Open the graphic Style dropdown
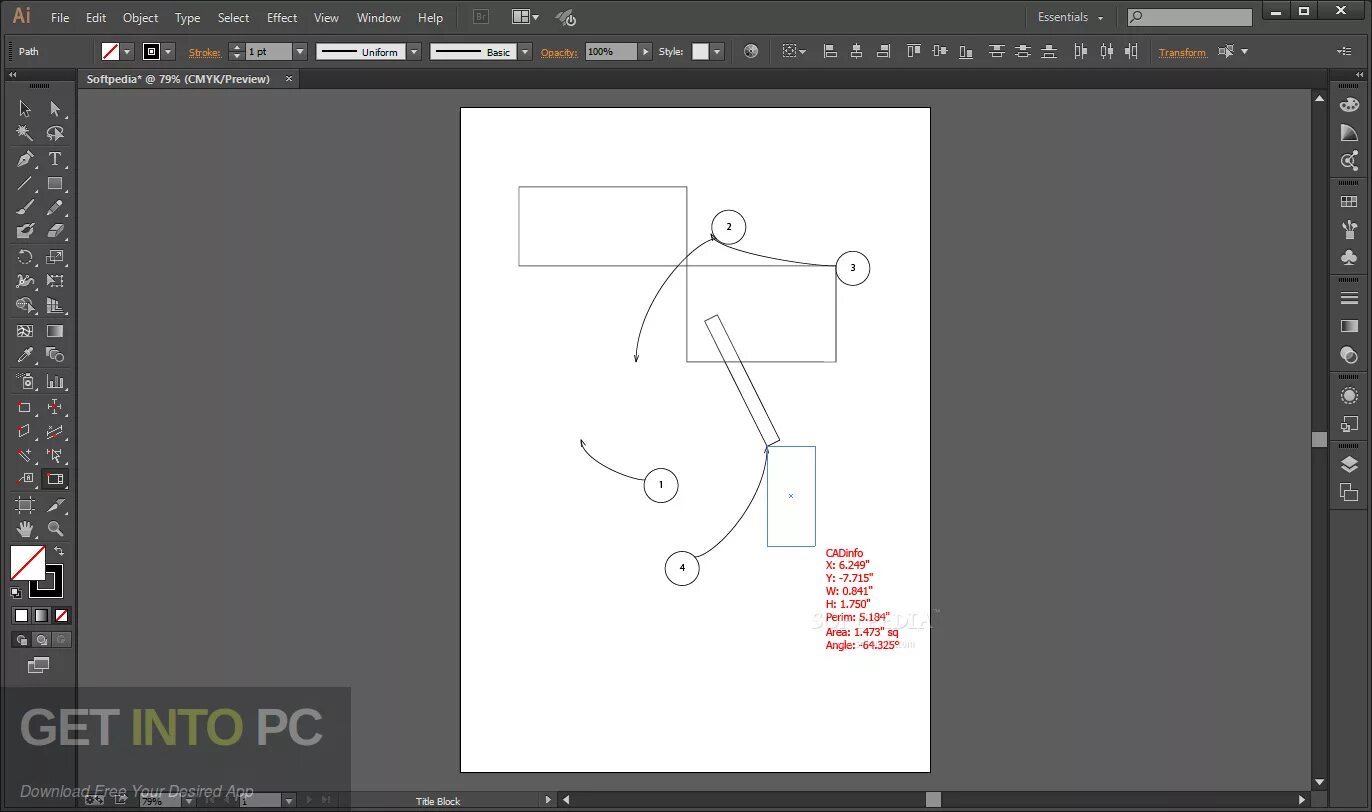Screen dimensions: 1372x812 pyautogui.click(x=716, y=51)
